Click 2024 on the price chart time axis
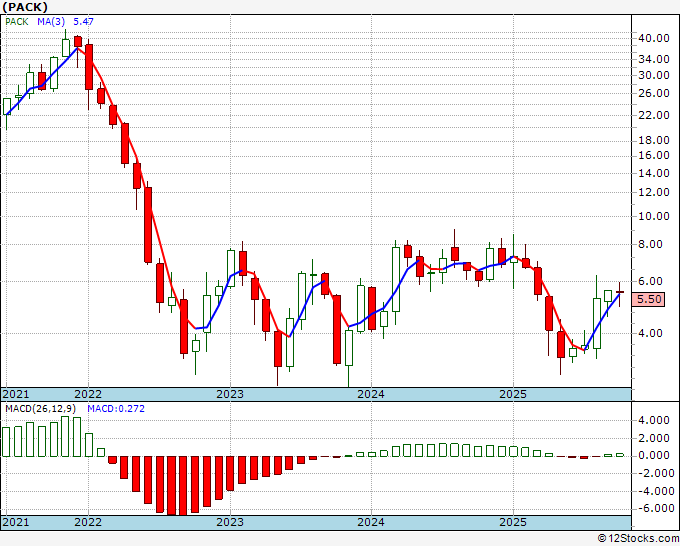 [x=371, y=394]
